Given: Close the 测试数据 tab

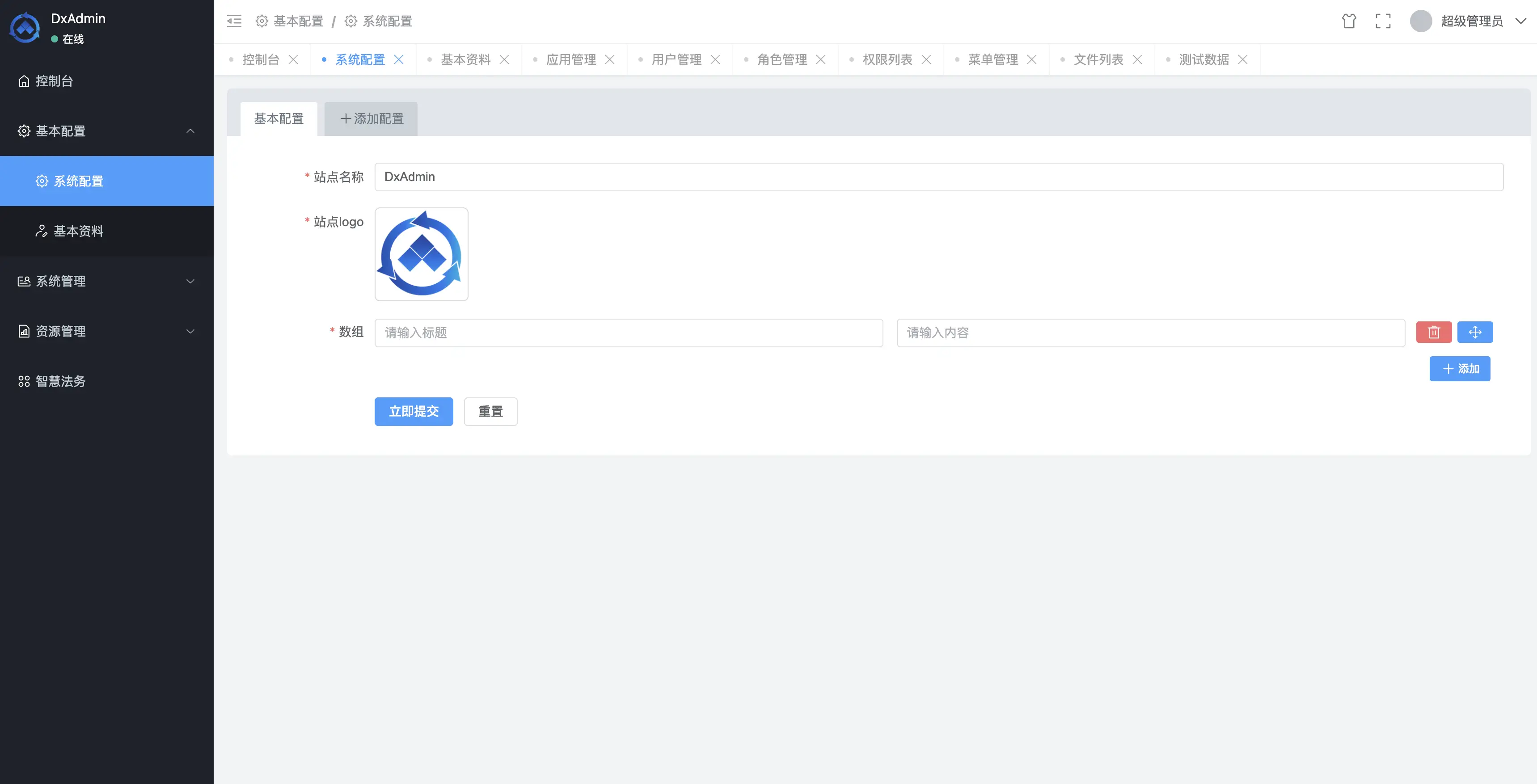Looking at the screenshot, I should tap(1243, 59).
